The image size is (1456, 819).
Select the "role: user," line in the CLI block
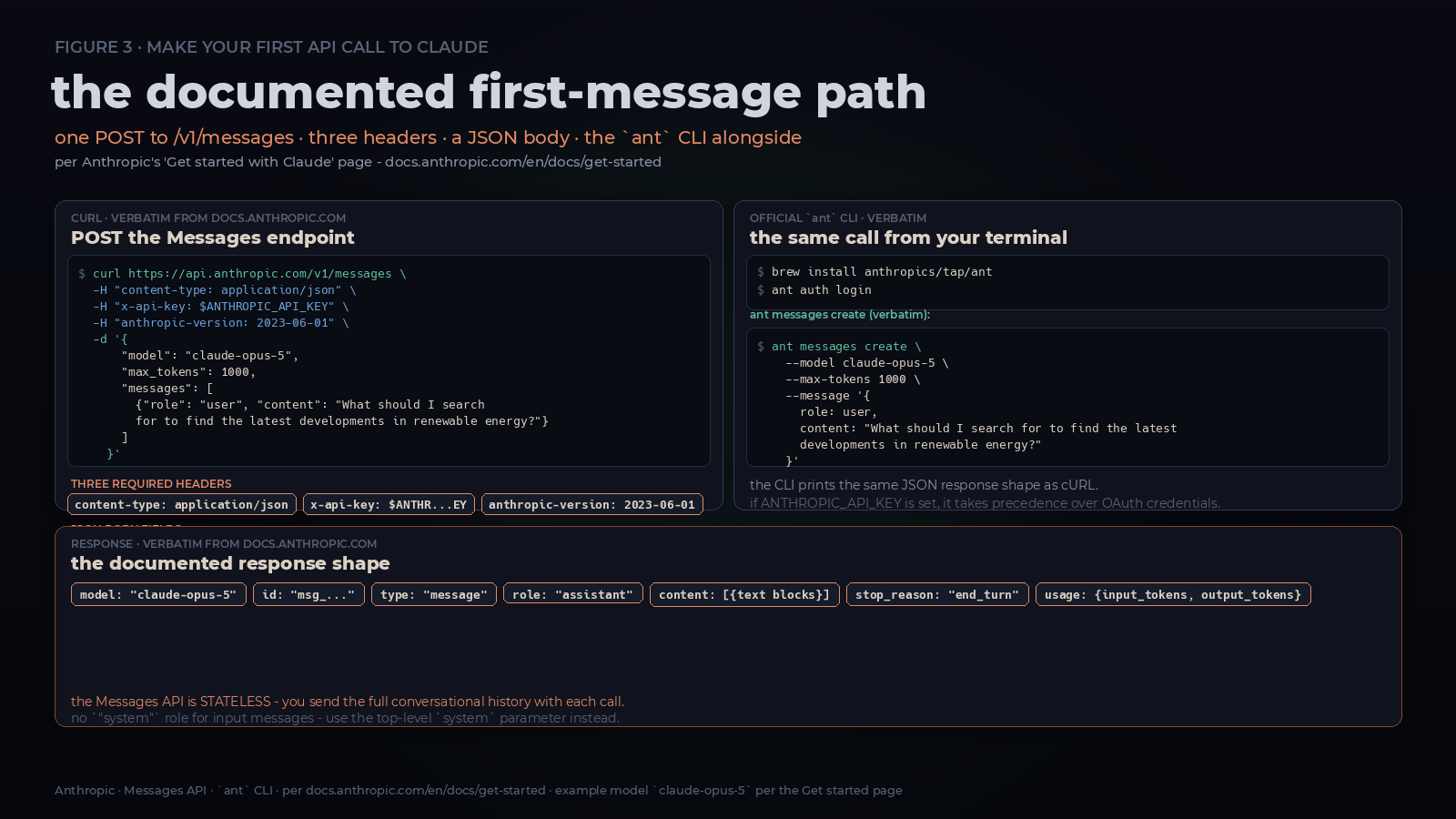tap(839, 412)
